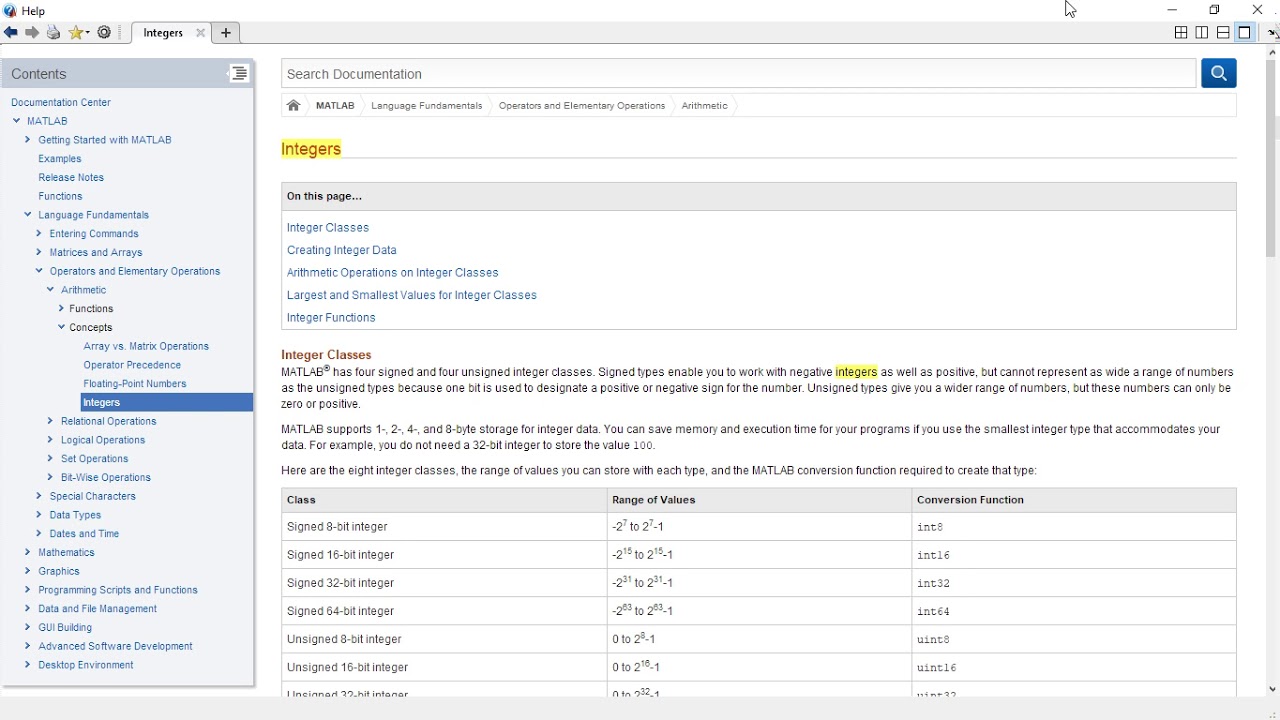Go to documentation home via house icon
This screenshot has width=1280, height=720.
pyautogui.click(x=293, y=106)
